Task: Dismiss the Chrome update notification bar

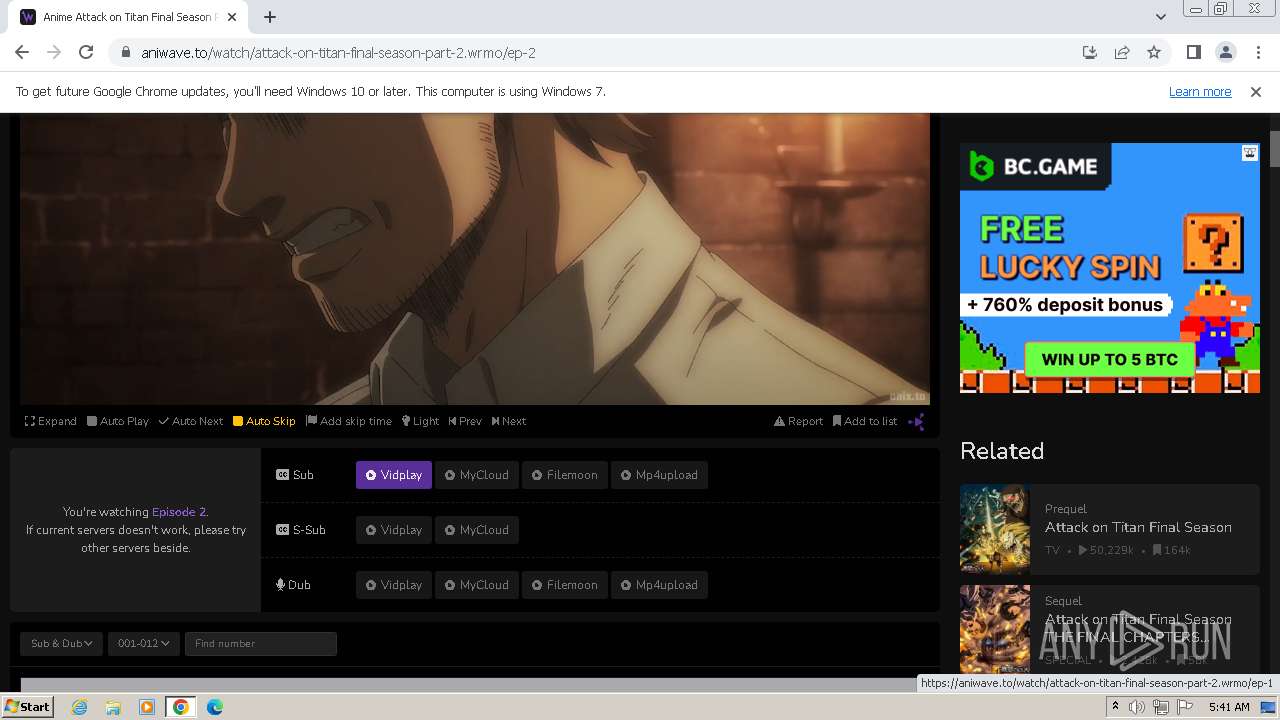Action: coord(1256,91)
